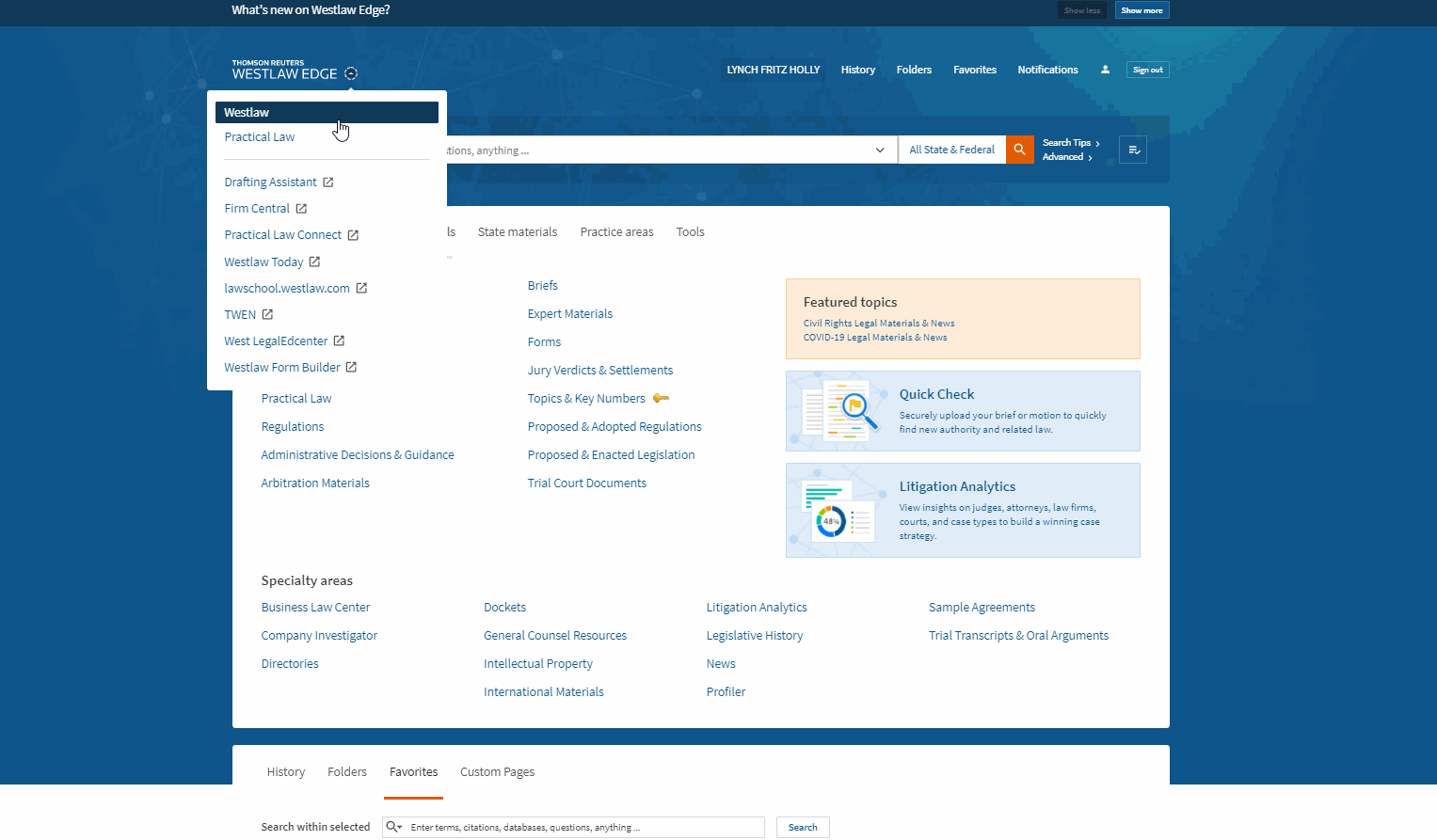
Task: Open the user profile icon
Action: click(1105, 70)
